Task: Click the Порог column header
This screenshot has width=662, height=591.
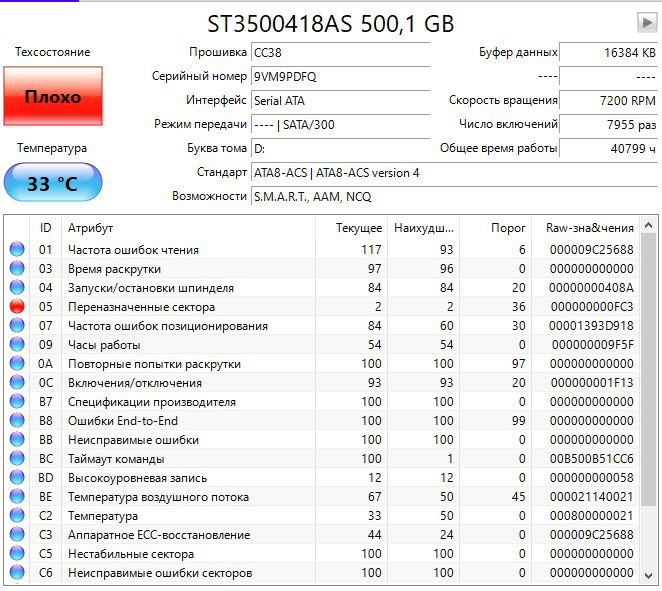Action: (x=496, y=228)
